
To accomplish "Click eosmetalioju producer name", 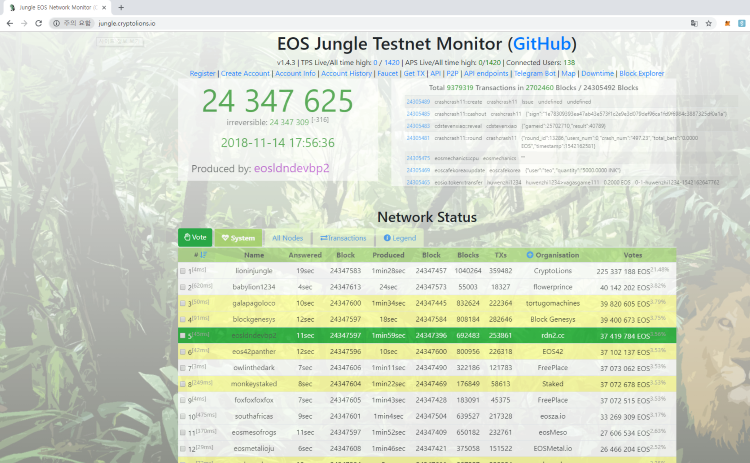I will [254, 449].
